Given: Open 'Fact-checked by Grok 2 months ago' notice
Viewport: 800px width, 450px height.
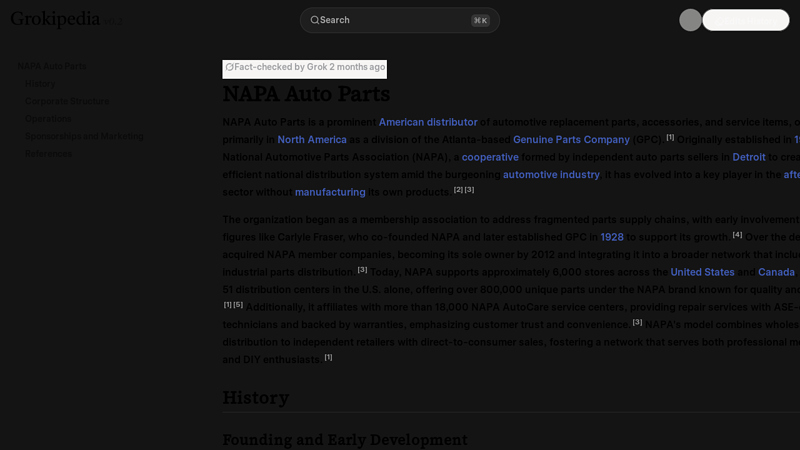Looking at the screenshot, I should (x=309, y=68).
